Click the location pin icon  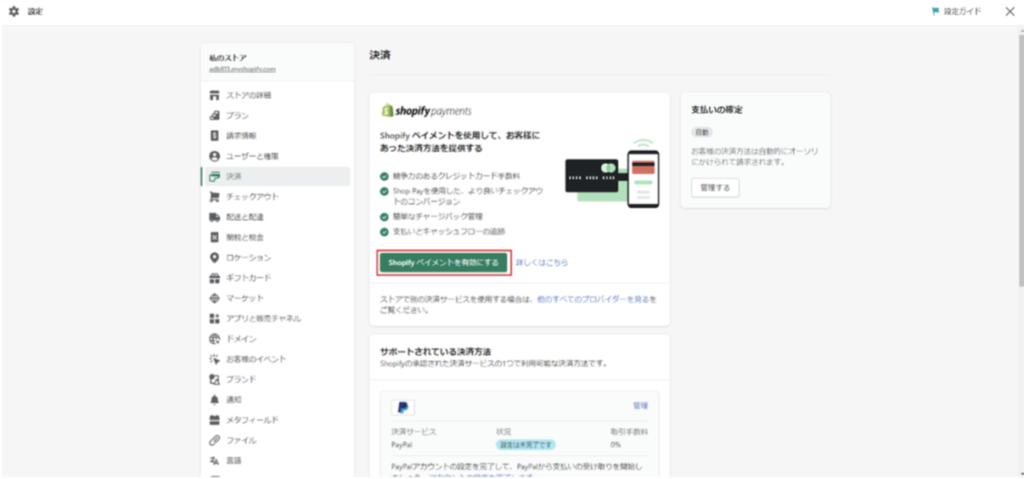coord(214,258)
